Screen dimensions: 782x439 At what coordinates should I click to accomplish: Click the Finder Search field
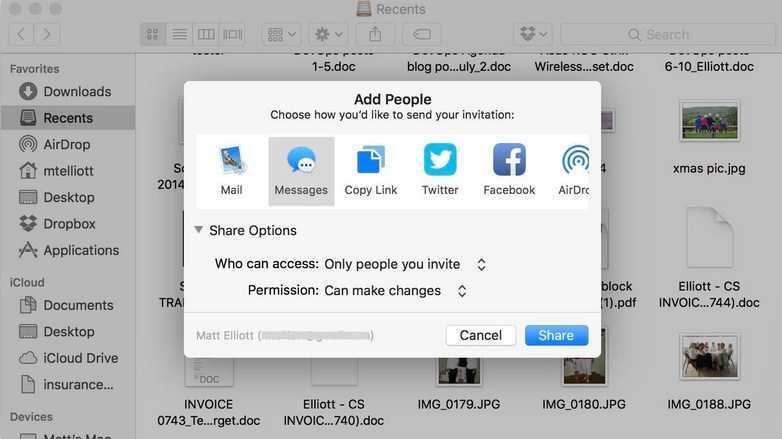[x=668, y=34]
